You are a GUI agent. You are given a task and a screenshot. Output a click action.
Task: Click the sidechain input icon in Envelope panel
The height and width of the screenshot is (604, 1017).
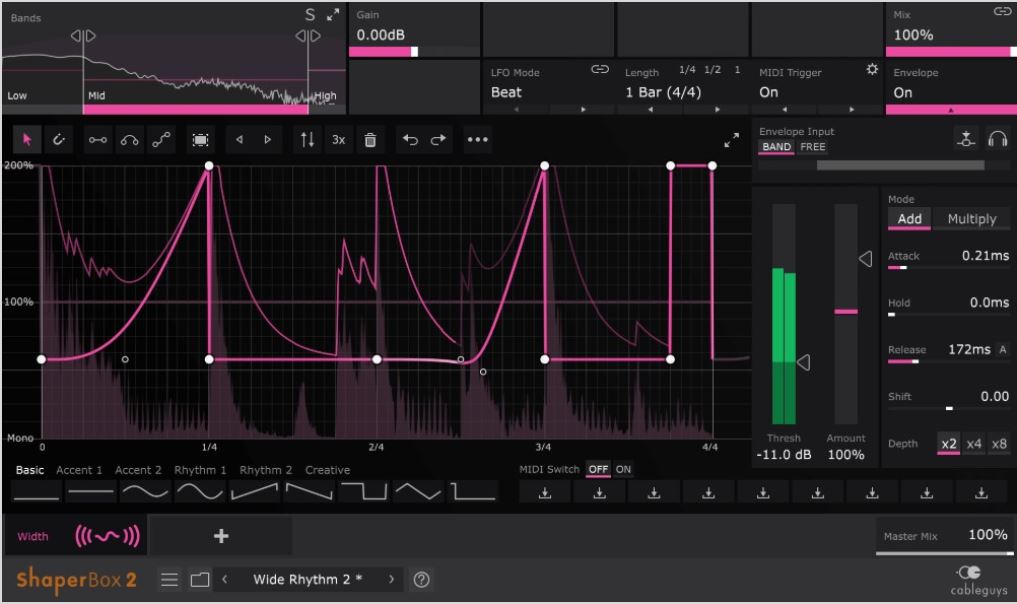[x=965, y=139]
